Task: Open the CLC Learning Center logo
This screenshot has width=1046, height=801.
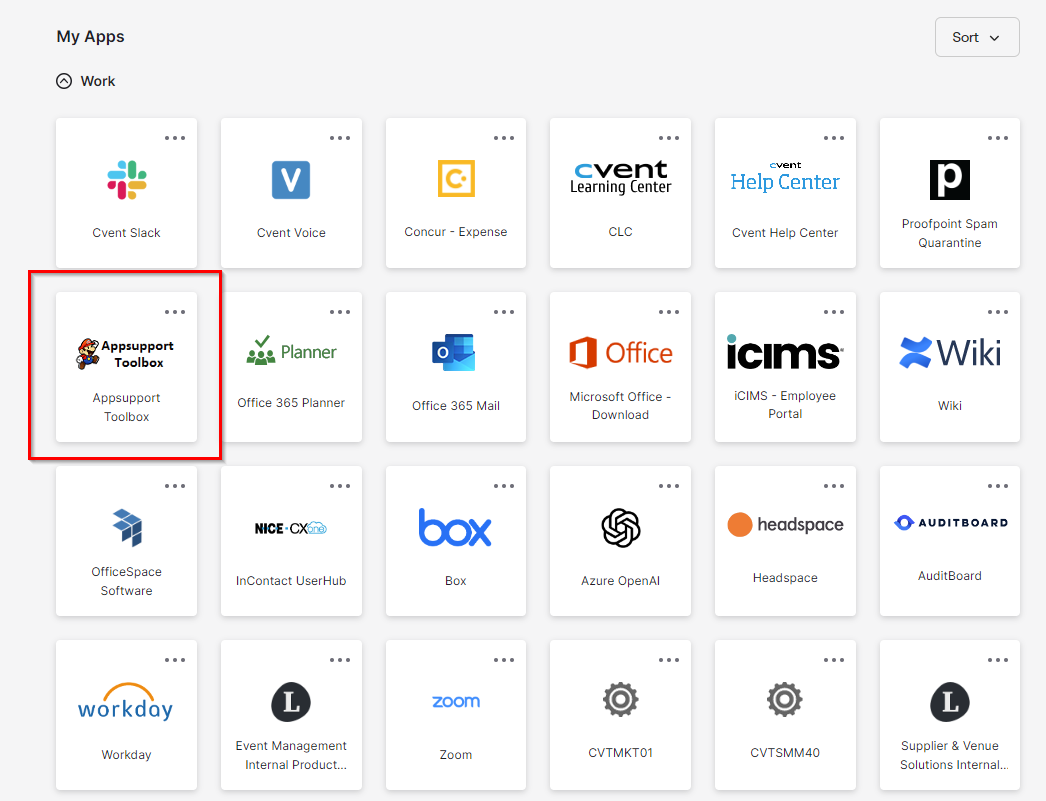Action: (x=620, y=177)
